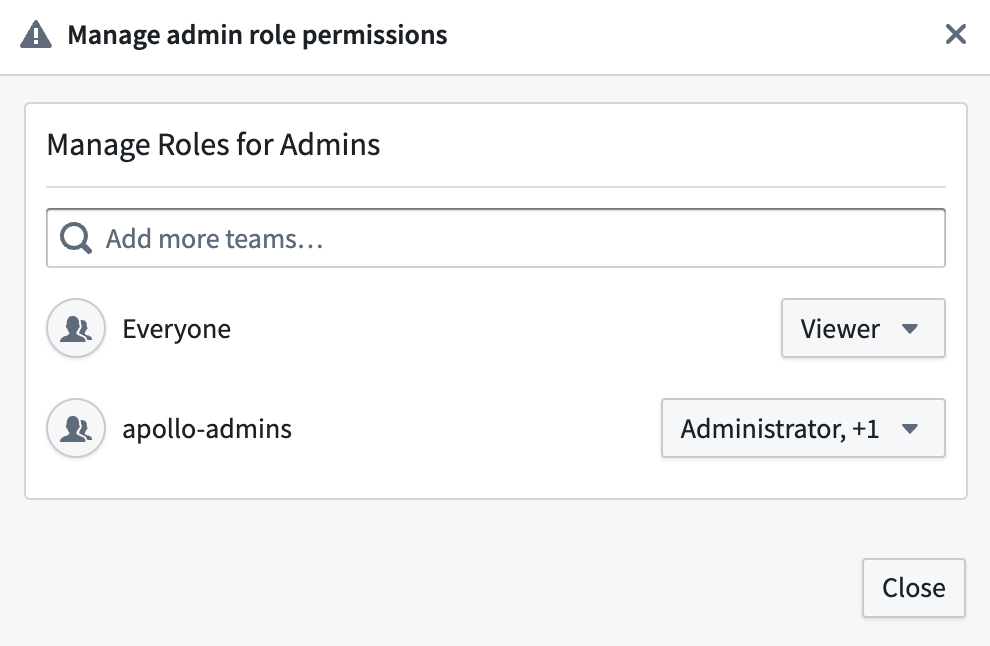Click the caret arrow beside Viewer
The height and width of the screenshot is (646, 990).
(x=910, y=328)
